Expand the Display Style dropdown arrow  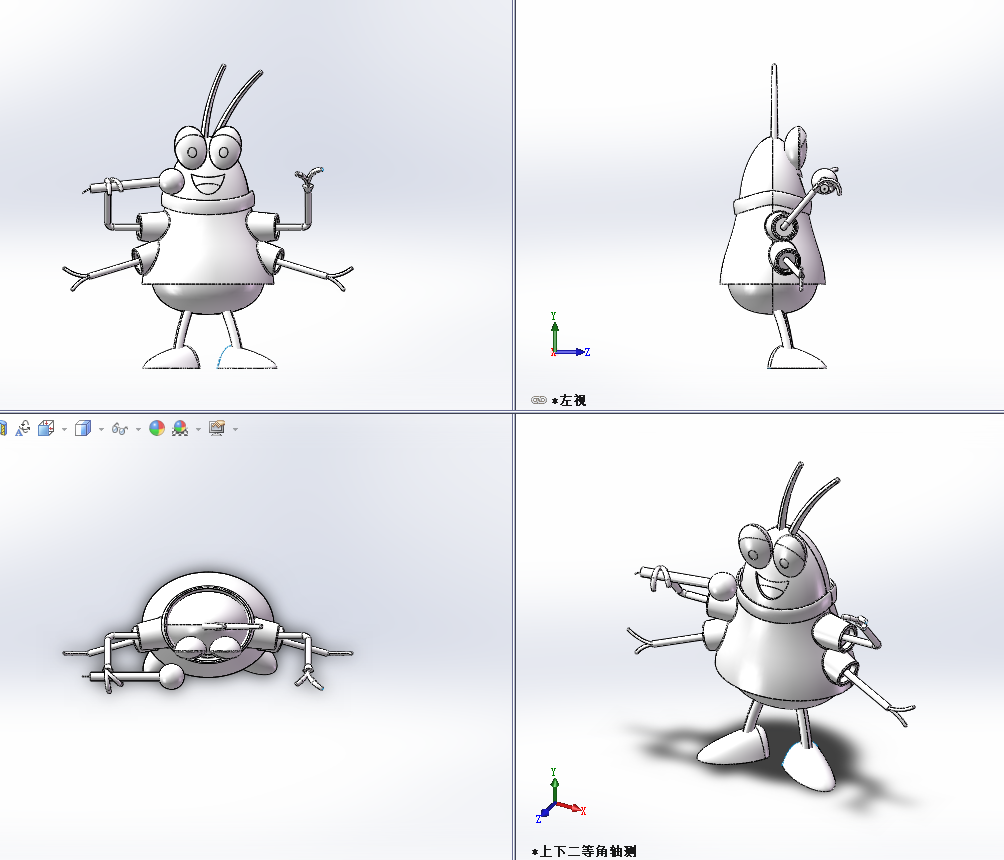(101, 429)
